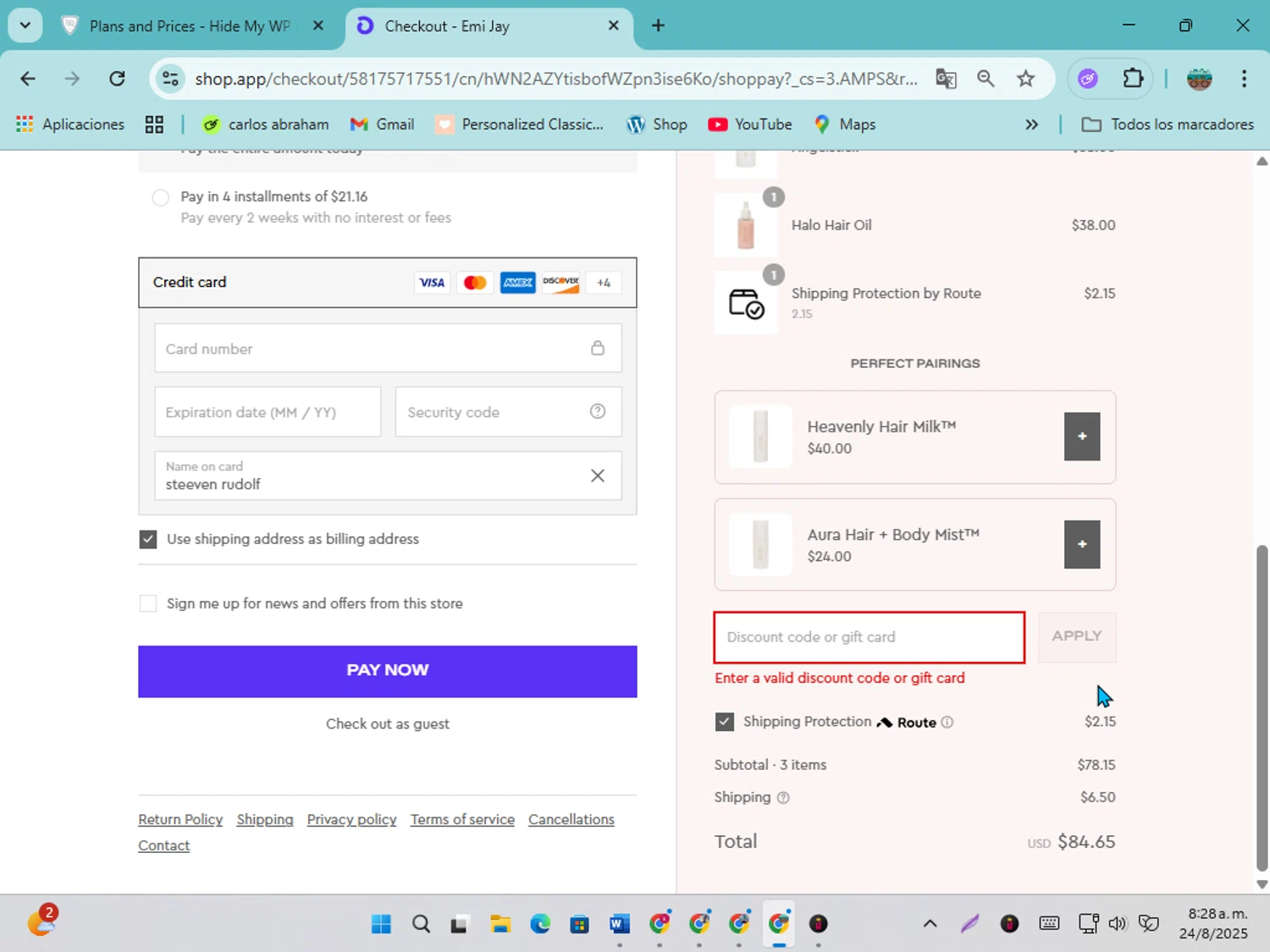Viewport: 1270px width, 952px height.
Task: Click the Halo Hair Oil product thumbnail
Action: click(746, 225)
